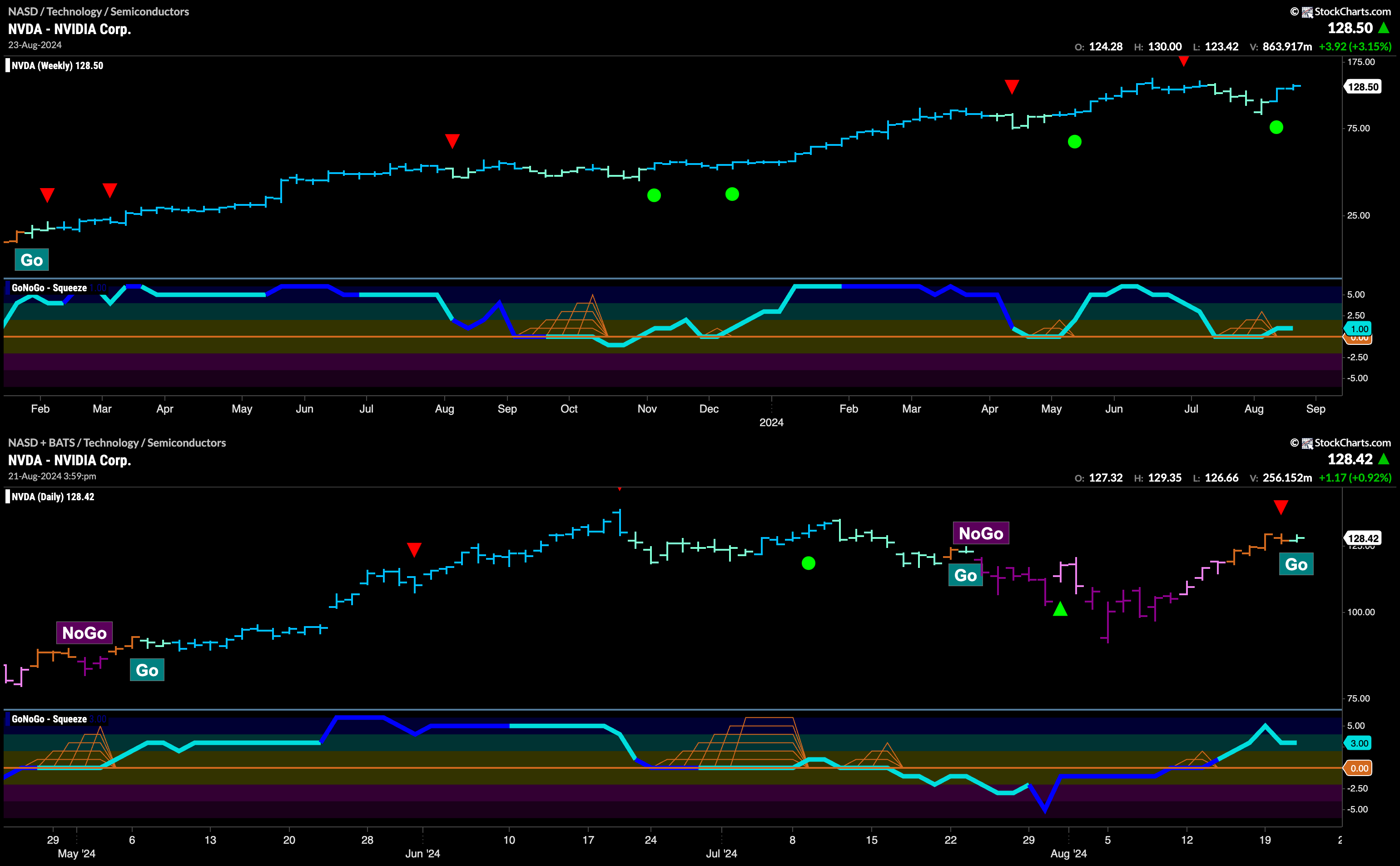
Task: Click the StockCharts.com logo atop the weekly chart
Action: pyautogui.click(x=1340, y=11)
